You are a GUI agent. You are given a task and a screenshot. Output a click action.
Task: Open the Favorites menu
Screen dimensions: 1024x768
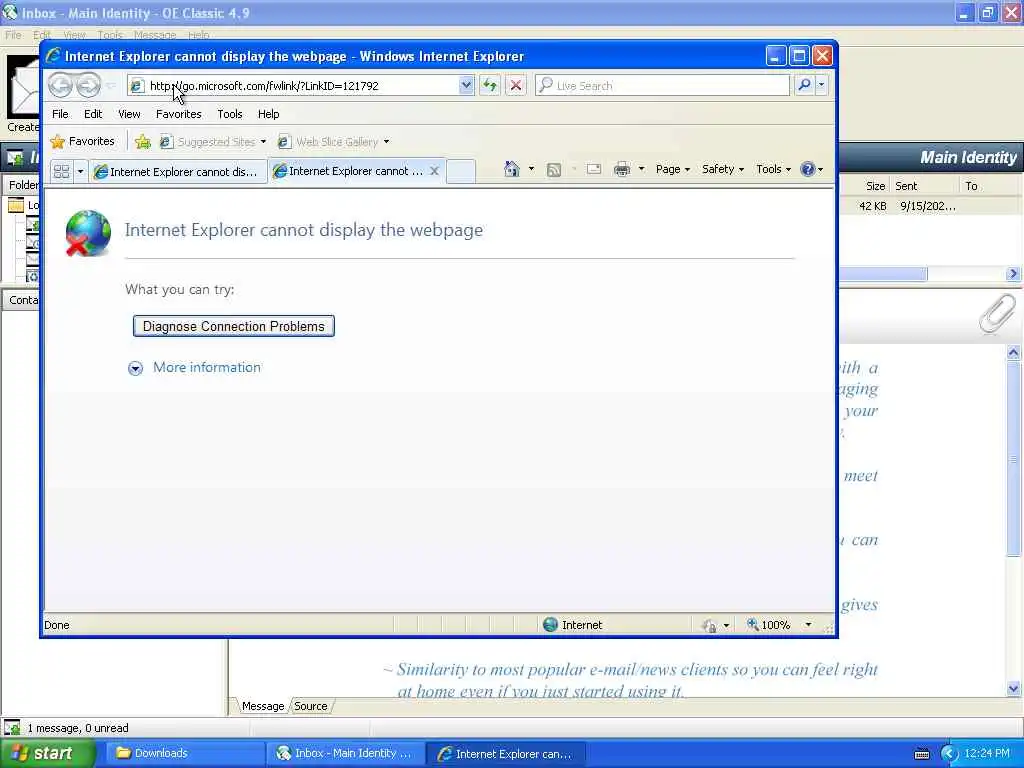(178, 114)
